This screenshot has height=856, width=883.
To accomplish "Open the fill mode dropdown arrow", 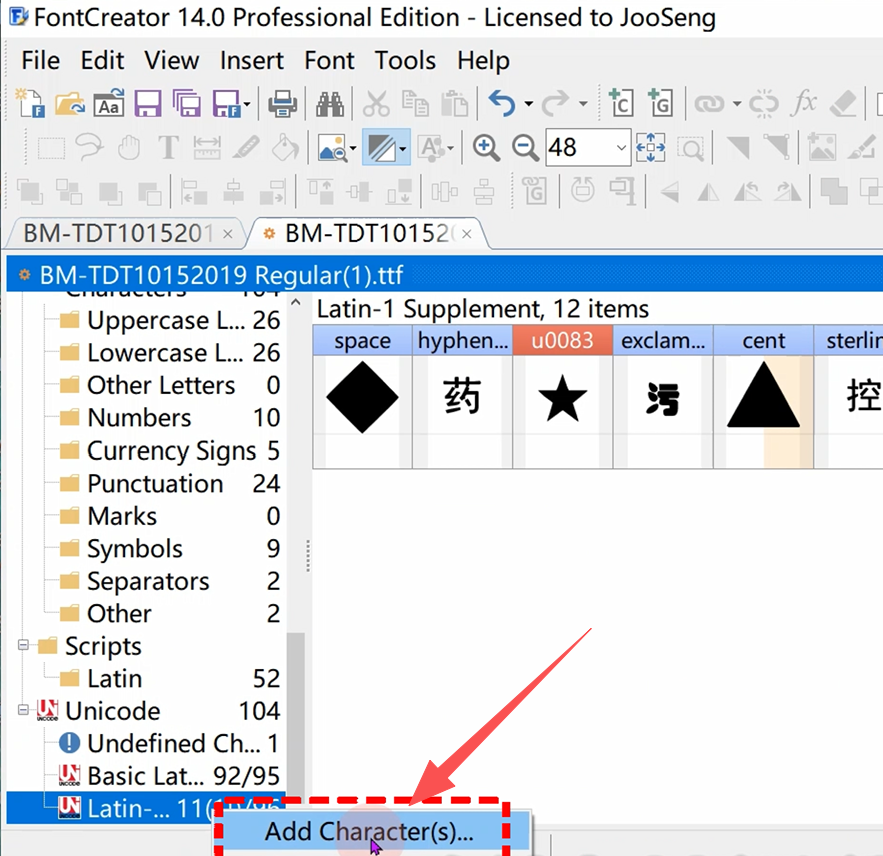I will pos(403,149).
